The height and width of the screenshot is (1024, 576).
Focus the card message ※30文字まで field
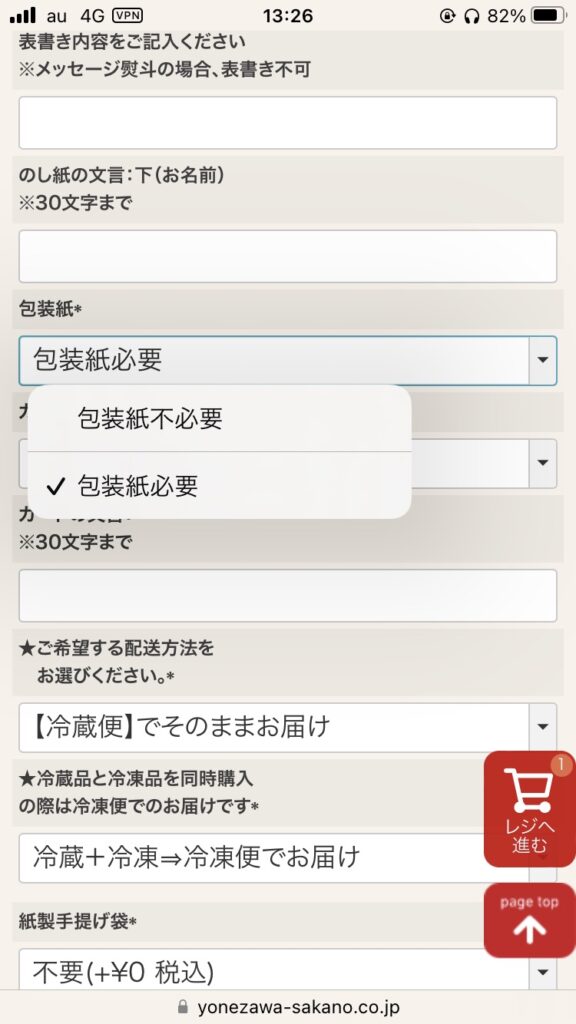tap(287, 596)
